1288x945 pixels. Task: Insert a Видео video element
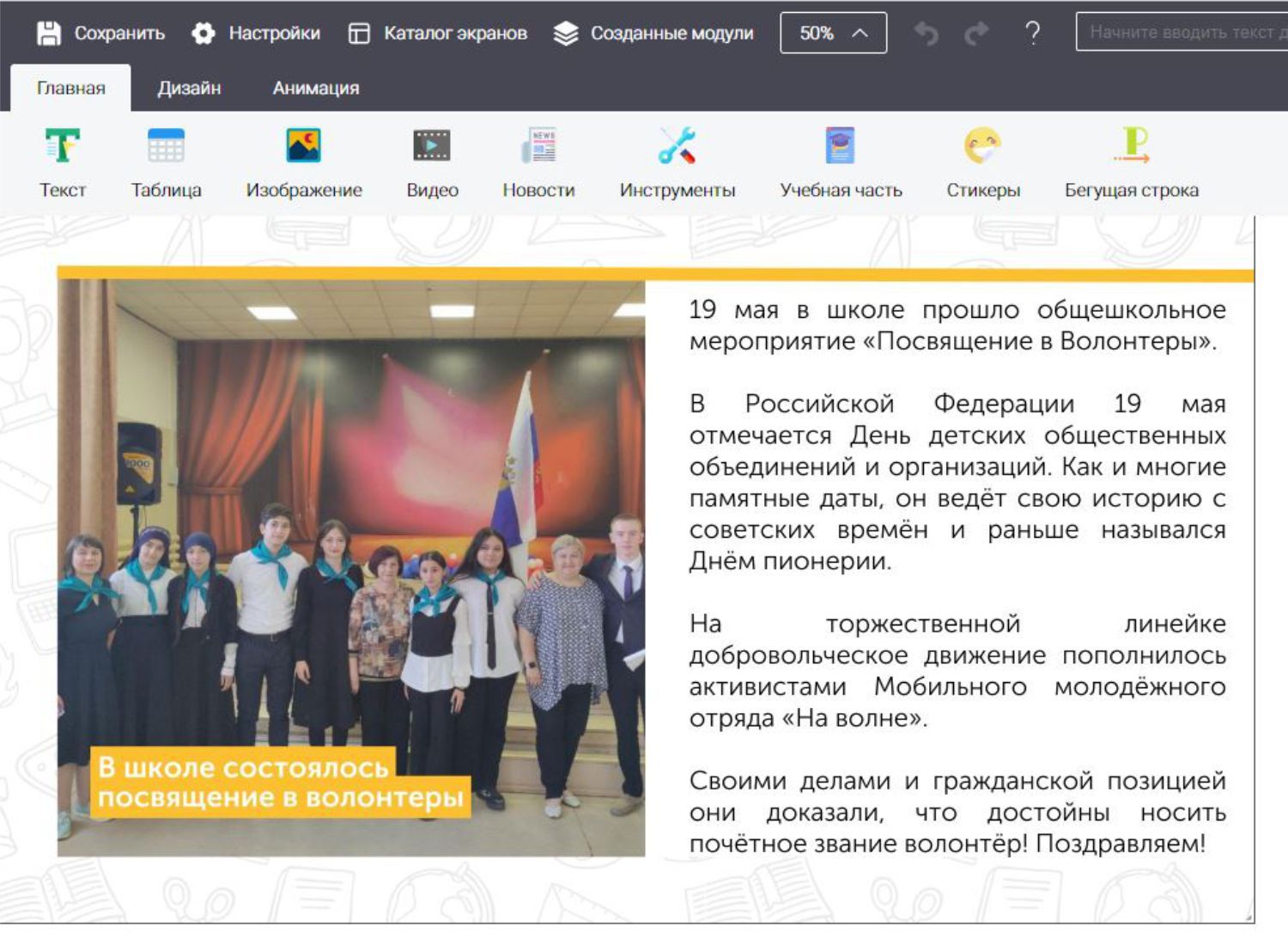pyautogui.click(x=432, y=163)
